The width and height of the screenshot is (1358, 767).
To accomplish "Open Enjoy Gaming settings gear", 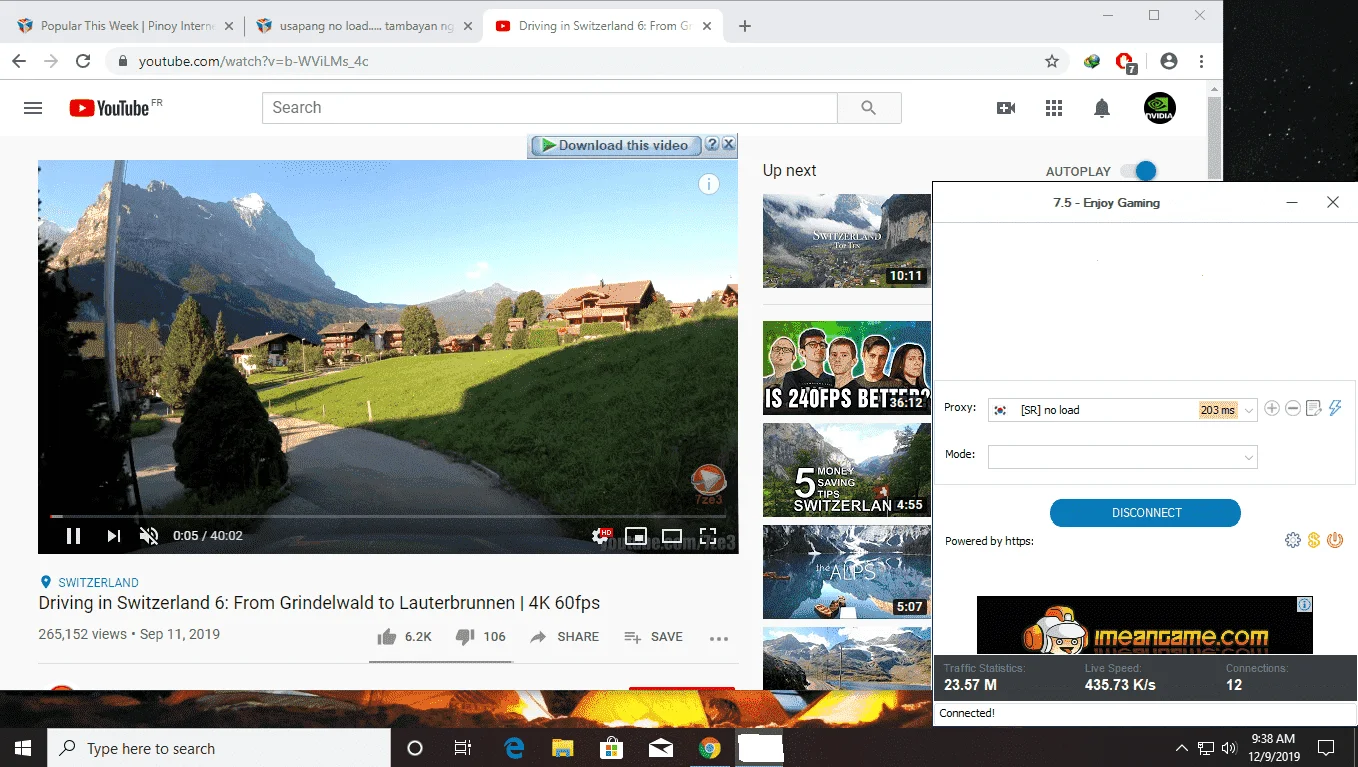I will 1293,540.
